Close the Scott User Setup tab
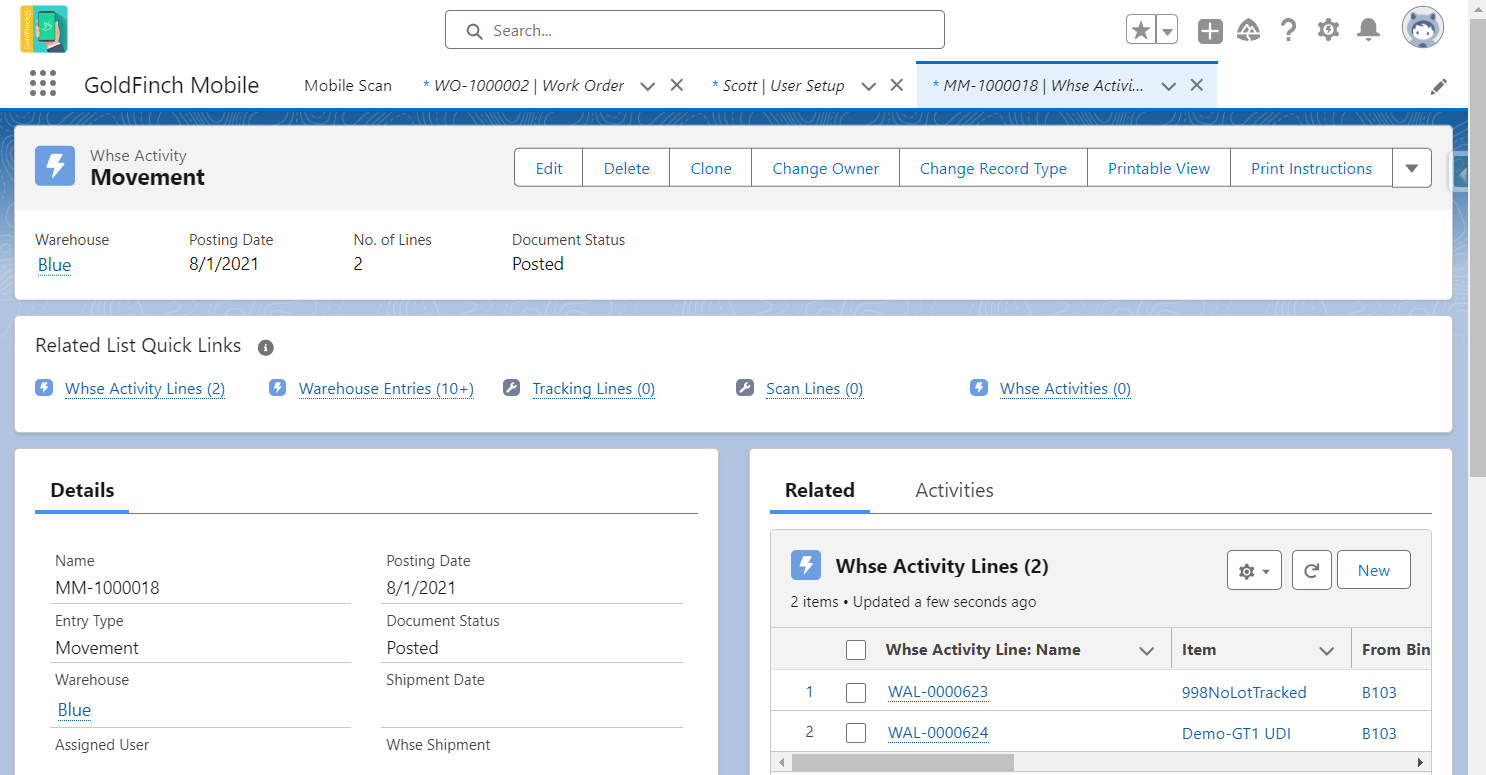The height and width of the screenshot is (775, 1486). pyautogui.click(x=897, y=85)
